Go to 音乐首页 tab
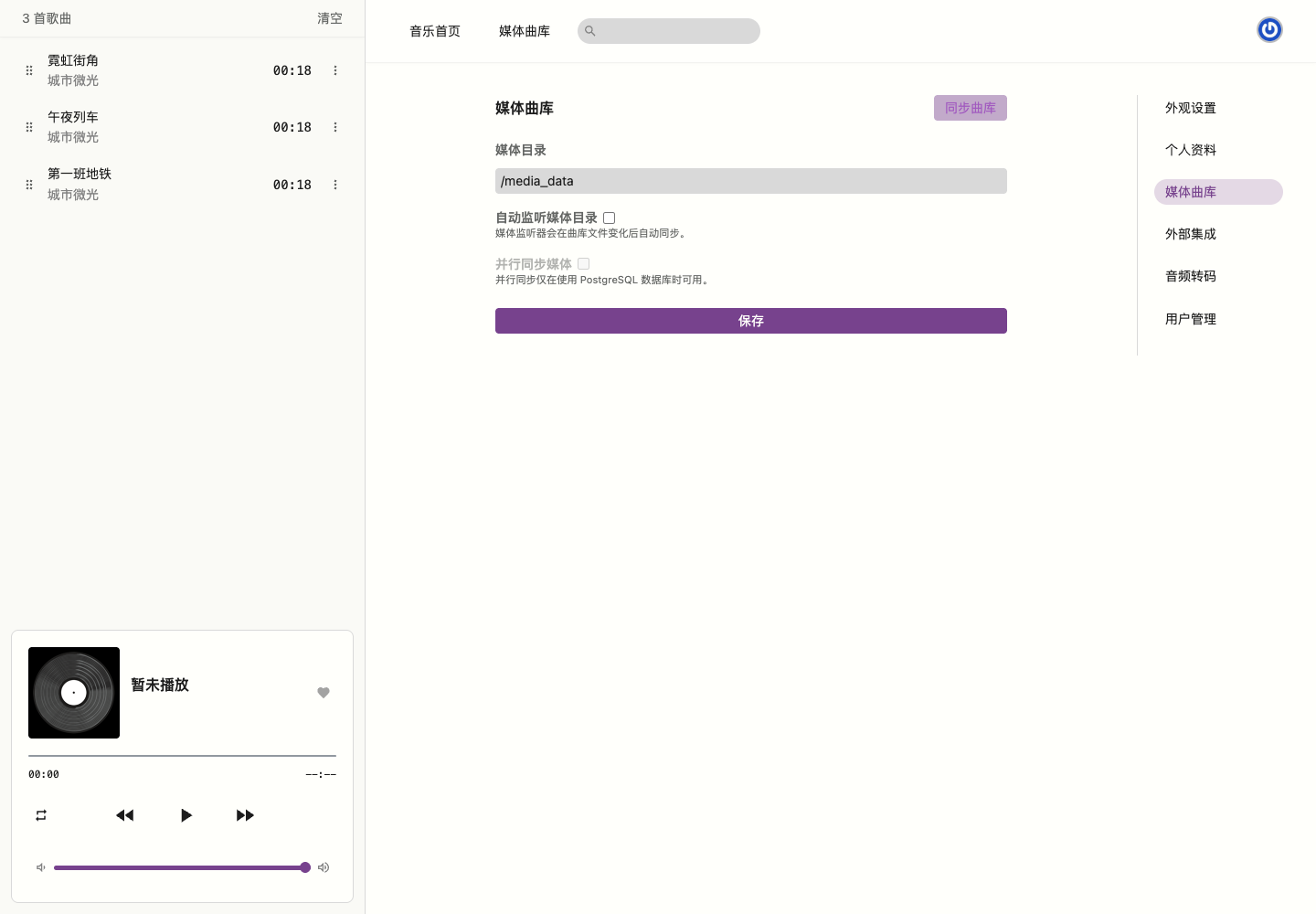The width and height of the screenshot is (1316, 914). [435, 31]
